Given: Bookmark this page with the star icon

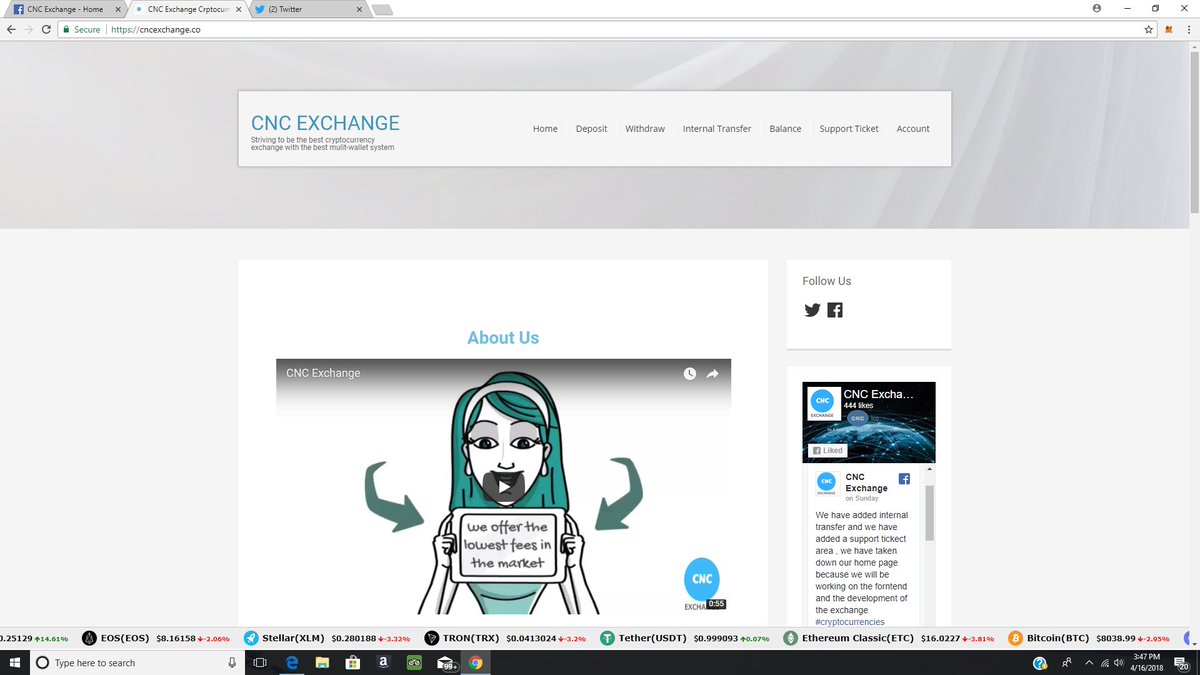Looking at the screenshot, I should tap(1149, 30).
